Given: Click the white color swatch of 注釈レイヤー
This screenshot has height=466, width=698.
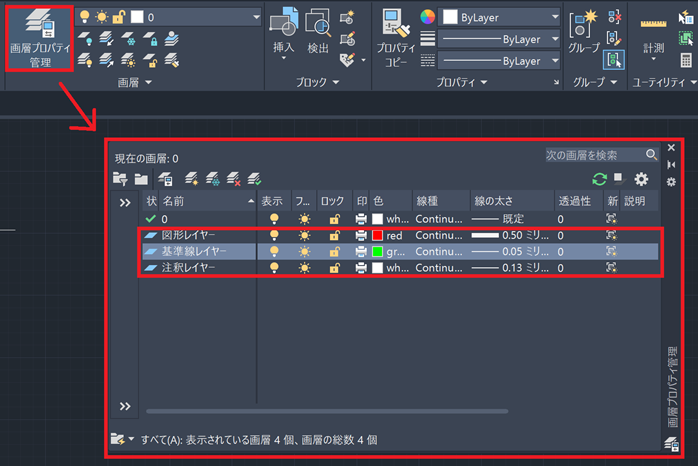Looking at the screenshot, I should 377,267.
